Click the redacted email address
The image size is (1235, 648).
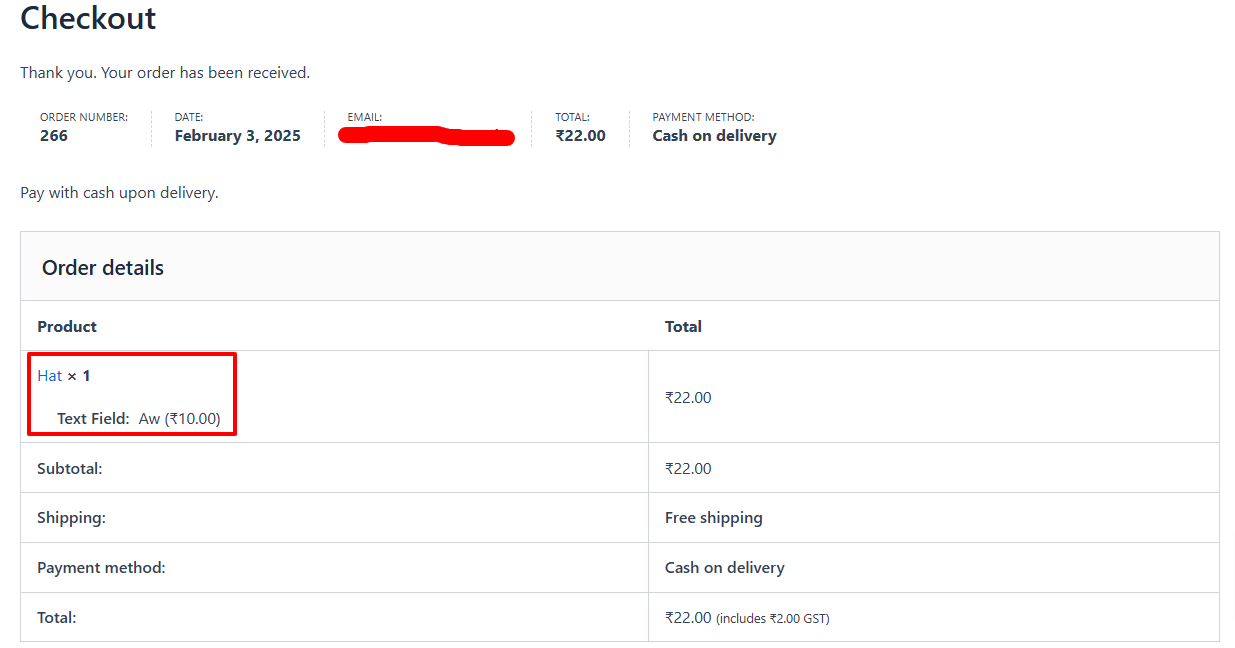427,136
